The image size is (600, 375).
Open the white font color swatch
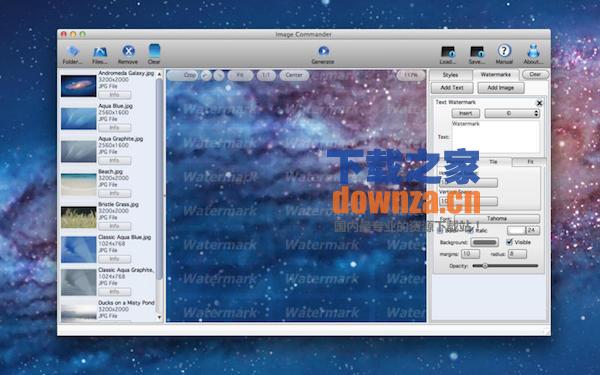pyautogui.click(x=516, y=230)
